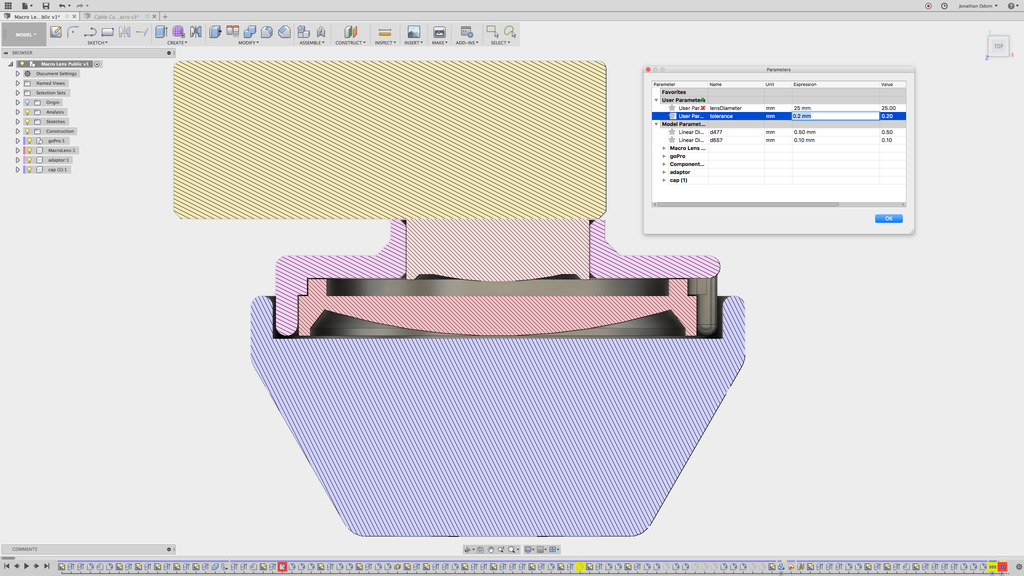
Task: Expand the adaptor group in Parameters
Action: 664,172
